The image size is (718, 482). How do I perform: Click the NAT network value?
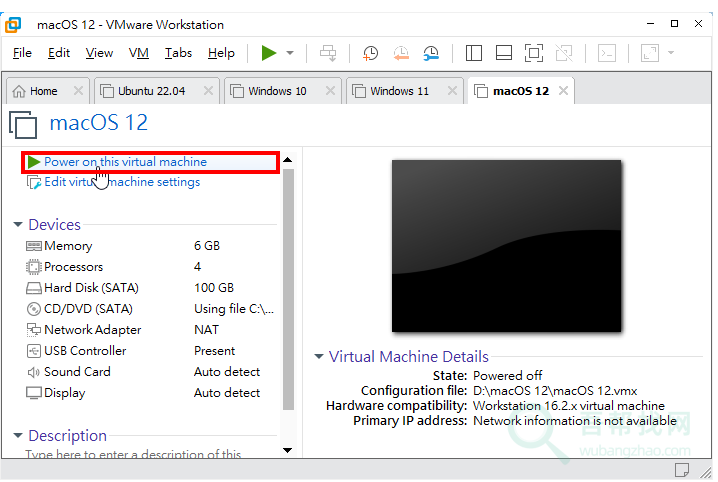(x=206, y=330)
